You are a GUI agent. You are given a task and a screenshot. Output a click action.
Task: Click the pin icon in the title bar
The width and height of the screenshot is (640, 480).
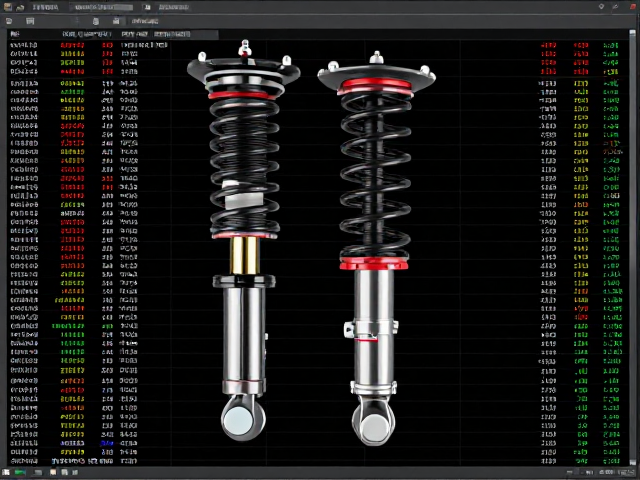(601, 7)
